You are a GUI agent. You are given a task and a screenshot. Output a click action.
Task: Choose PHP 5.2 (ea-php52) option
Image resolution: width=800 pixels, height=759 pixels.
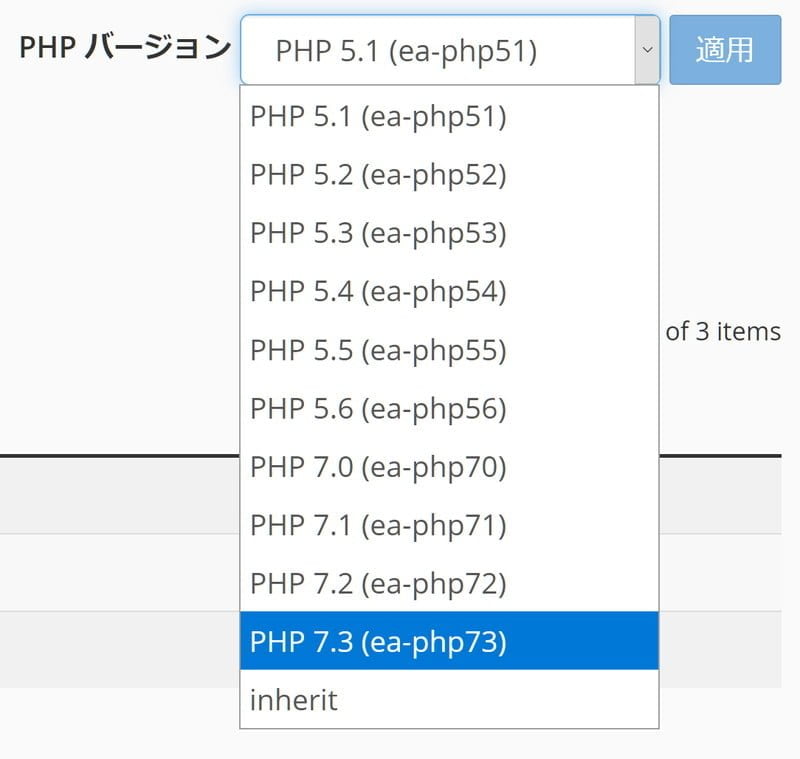tap(449, 174)
